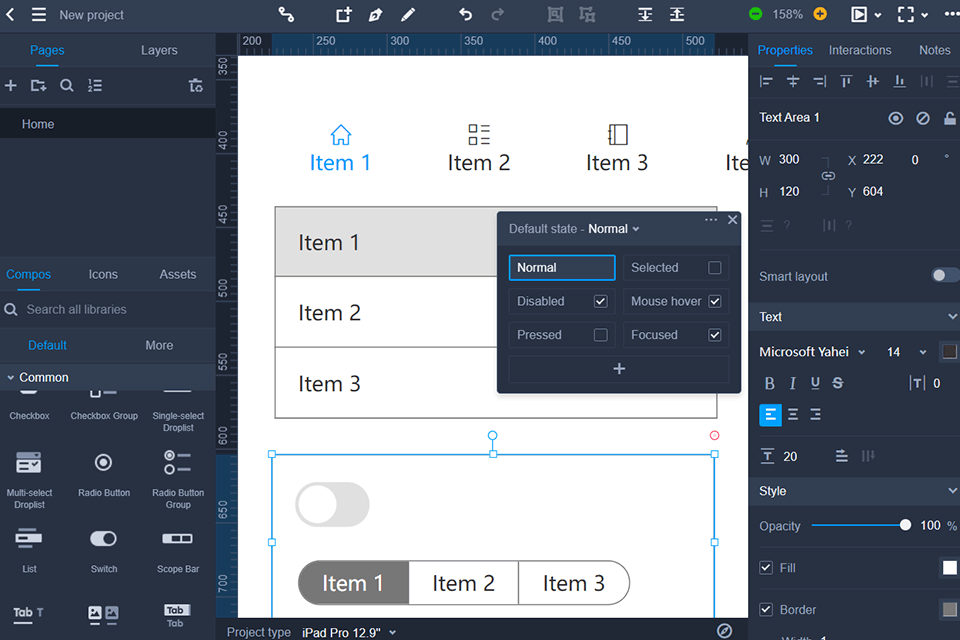Go back using the left arrow

10,14
